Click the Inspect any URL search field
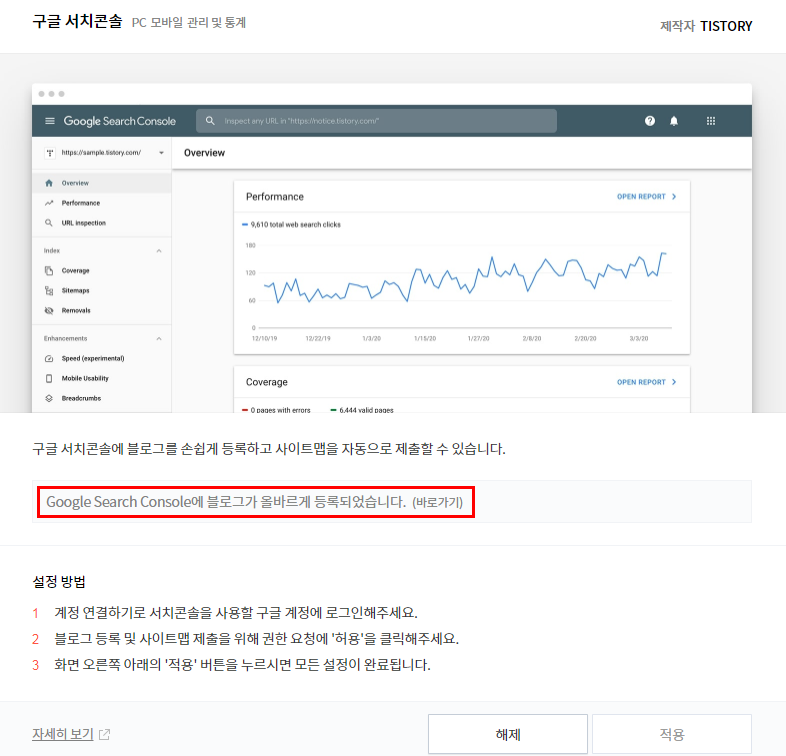 tap(376, 121)
